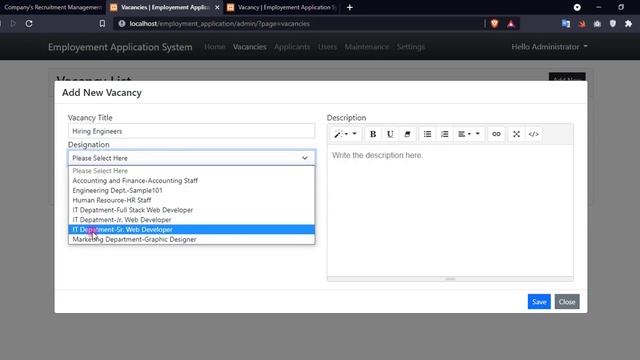Click the browser address bar URL

[219, 24]
